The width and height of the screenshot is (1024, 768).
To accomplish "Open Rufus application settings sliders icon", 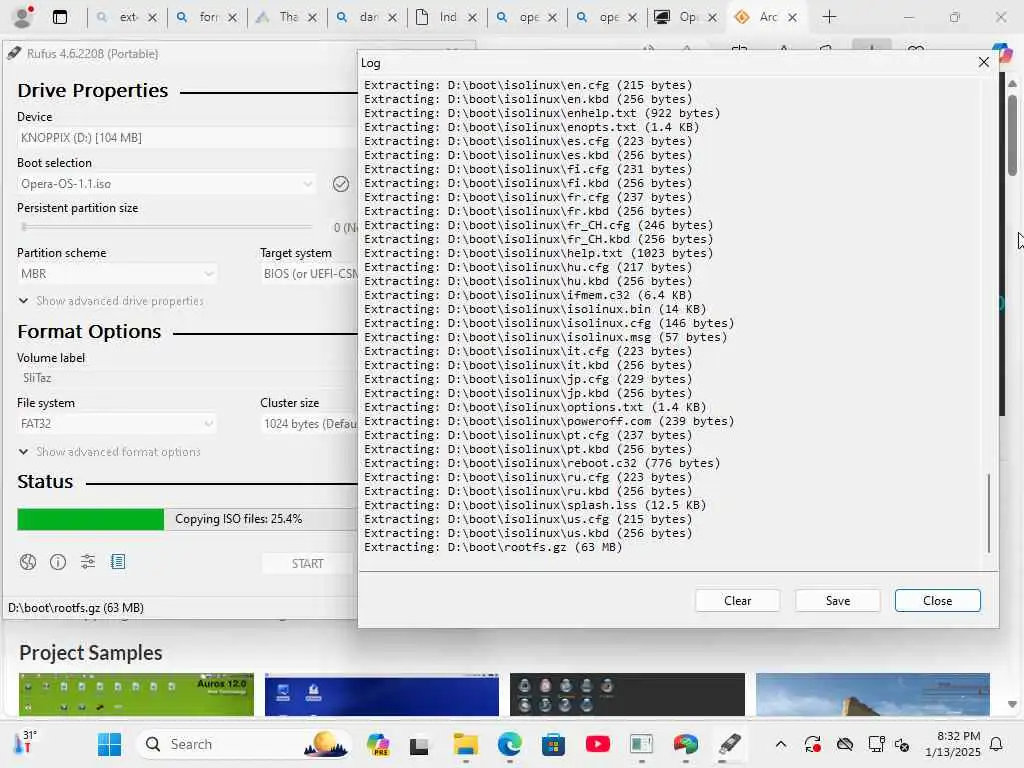I will tap(88, 562).
